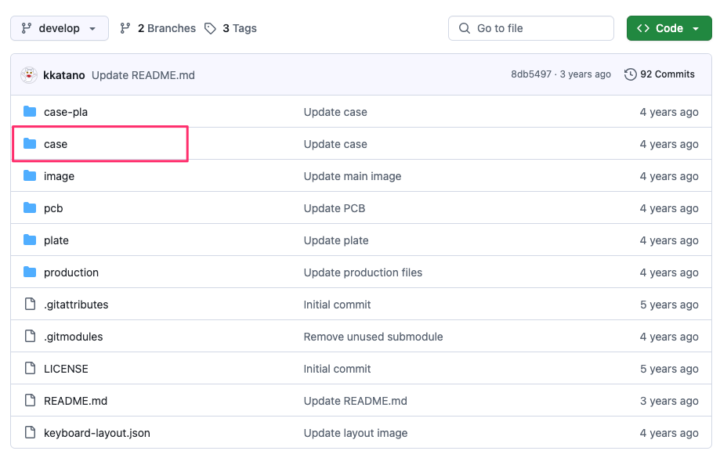Click the production folder icon

29,272
